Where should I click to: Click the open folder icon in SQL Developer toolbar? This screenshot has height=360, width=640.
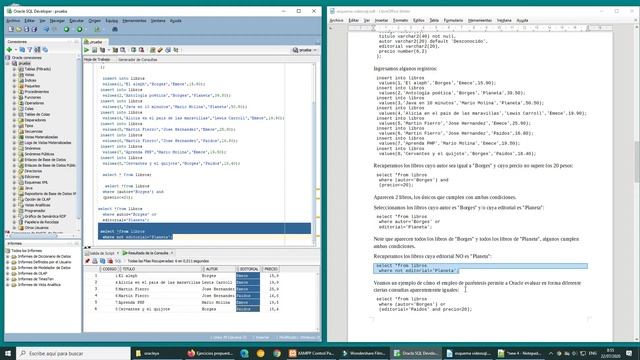pos(19,29)
